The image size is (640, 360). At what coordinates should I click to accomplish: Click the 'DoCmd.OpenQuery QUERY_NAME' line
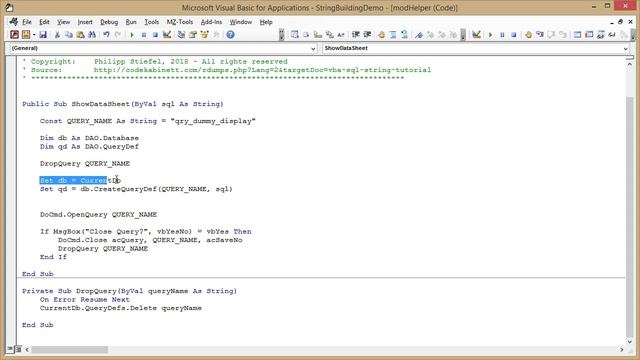pos(98,215)
